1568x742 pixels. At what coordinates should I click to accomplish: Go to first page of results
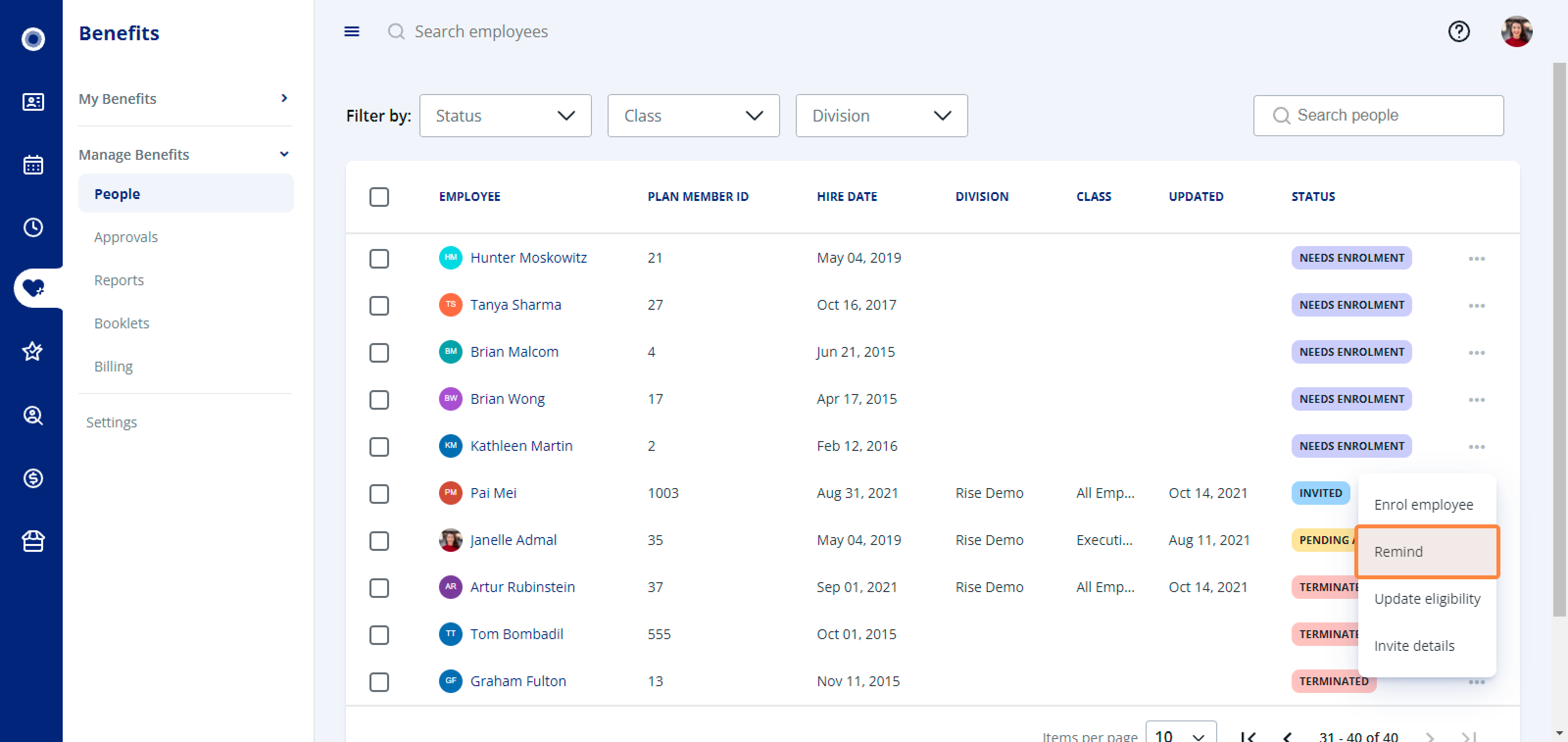click(x=1248, y=737)
